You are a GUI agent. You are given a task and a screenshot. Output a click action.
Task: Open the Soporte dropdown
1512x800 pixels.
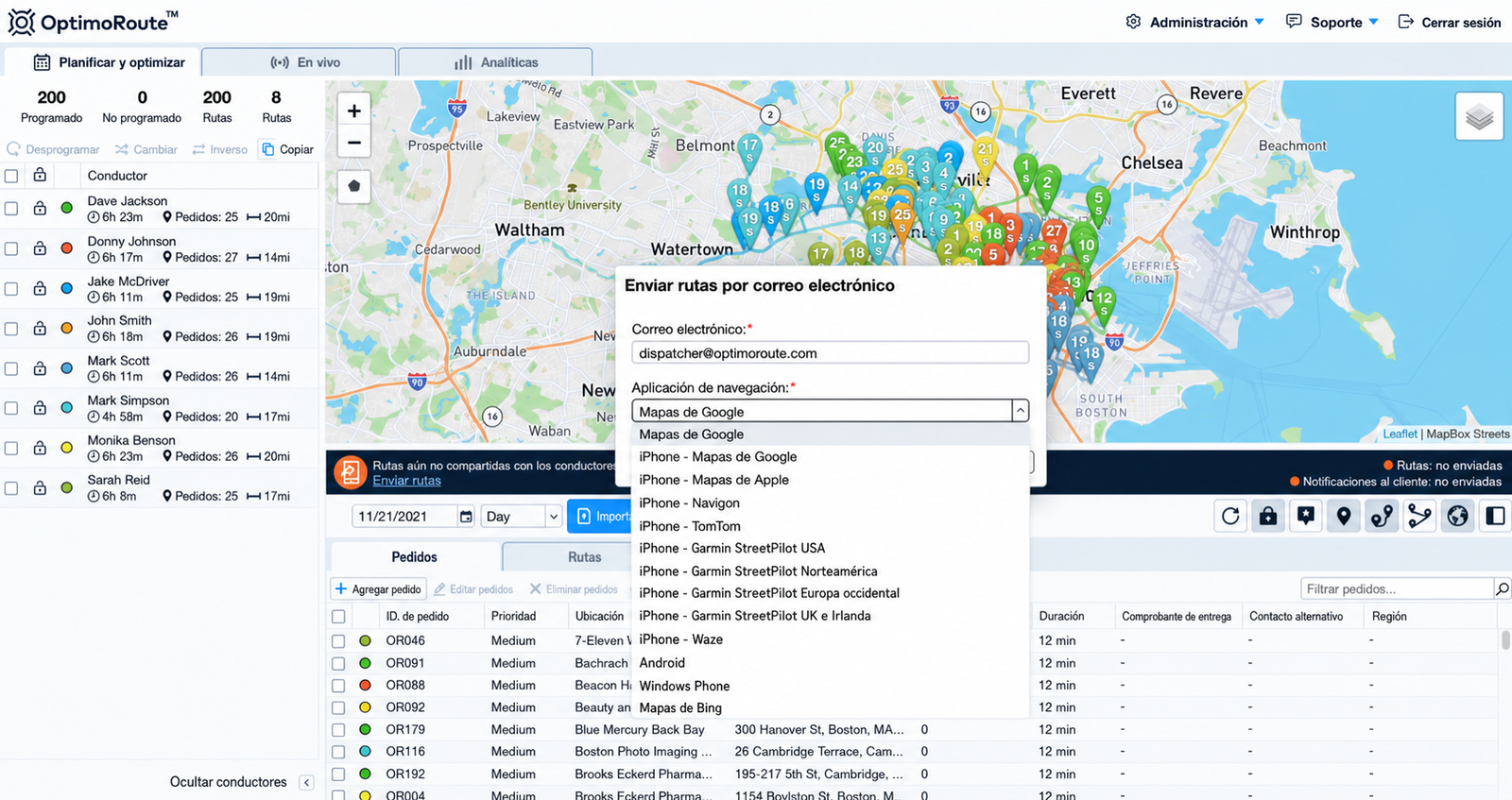point(1332,22)
